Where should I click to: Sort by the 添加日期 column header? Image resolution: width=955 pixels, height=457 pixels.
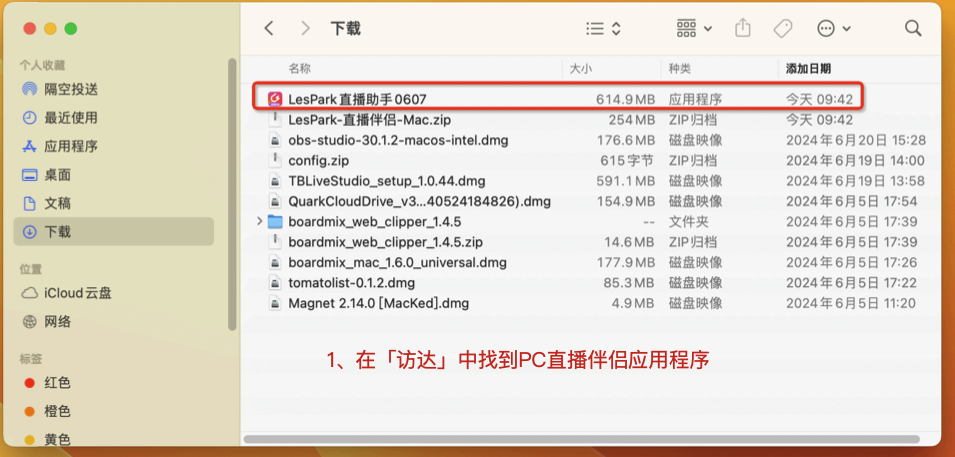tap(808, 69)
